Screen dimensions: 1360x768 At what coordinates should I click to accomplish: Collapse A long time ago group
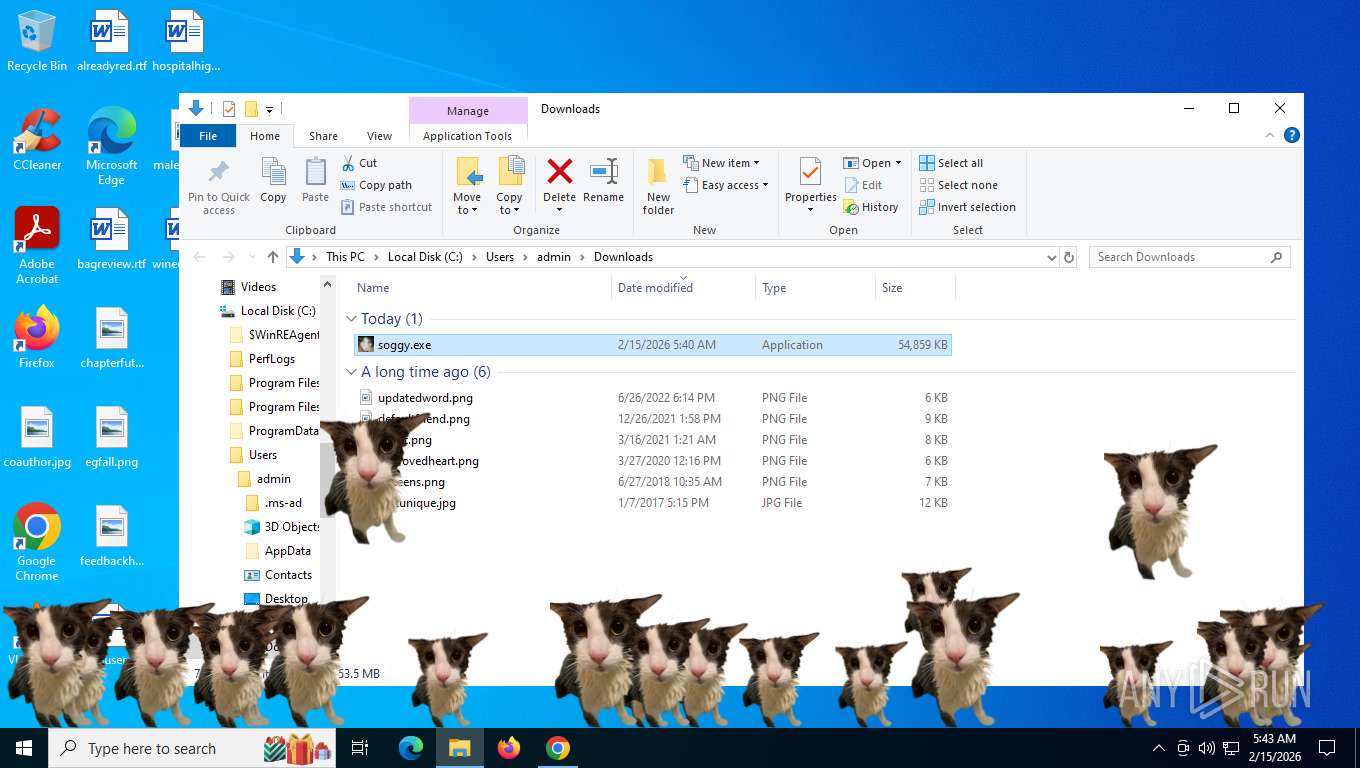click(351, 372)
